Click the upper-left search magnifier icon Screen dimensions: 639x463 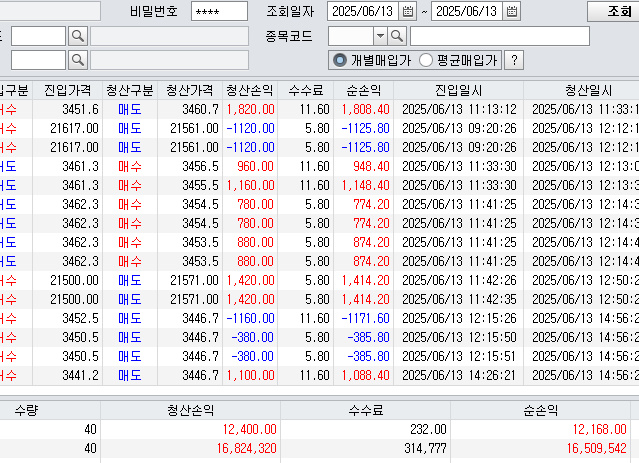pos(78,36)
